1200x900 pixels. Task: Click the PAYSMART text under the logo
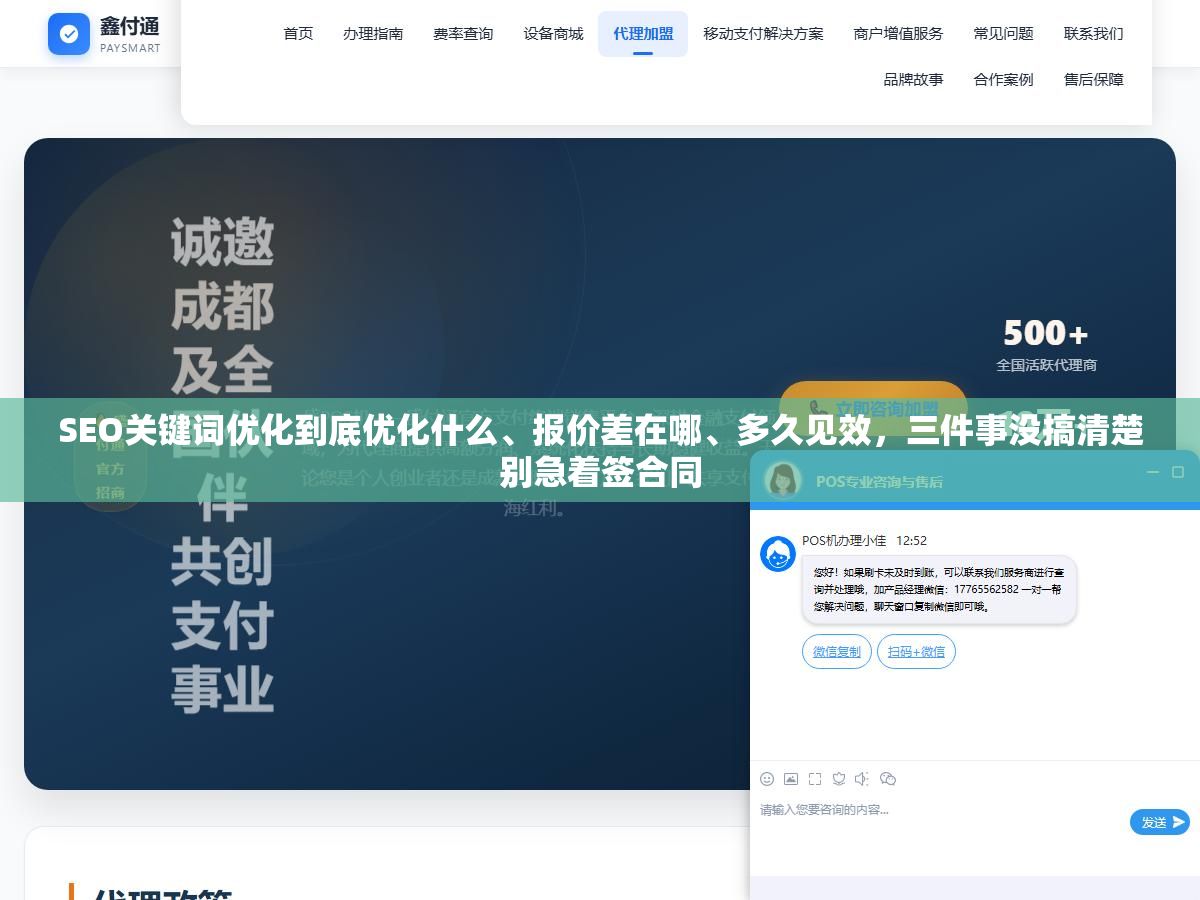point(130,48)
